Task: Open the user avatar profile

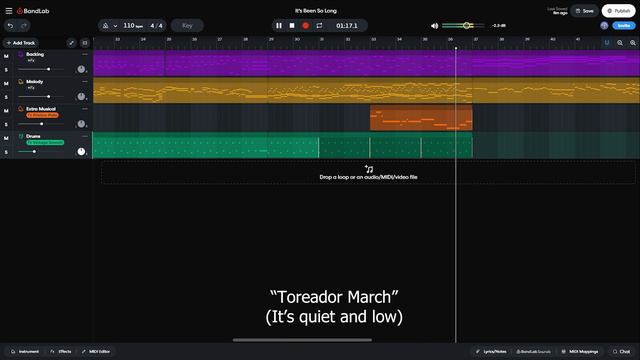Action: pyautogui.click(x=604, y=26)
